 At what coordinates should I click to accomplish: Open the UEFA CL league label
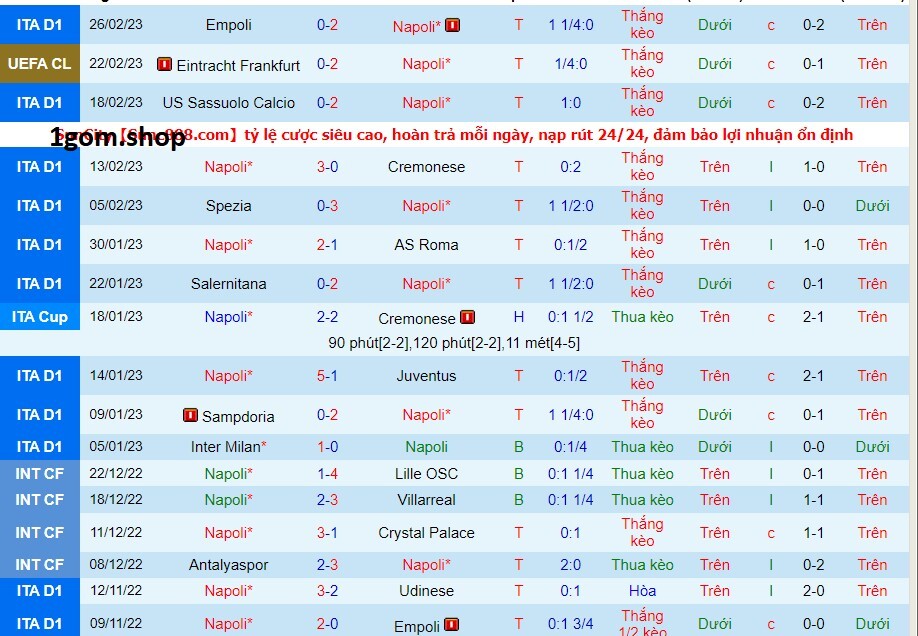pyautogui.click(x=39, y=64)
